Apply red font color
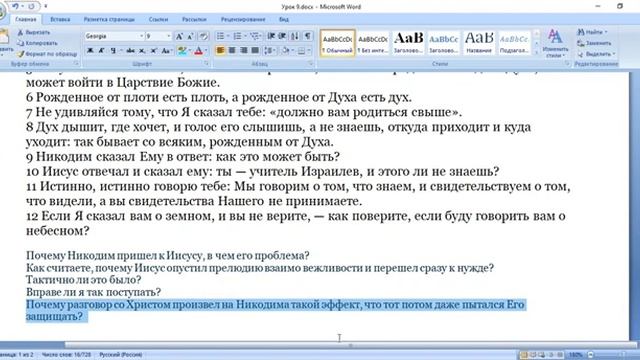This screenshot has width=640, height=360. tap(198, 51)
